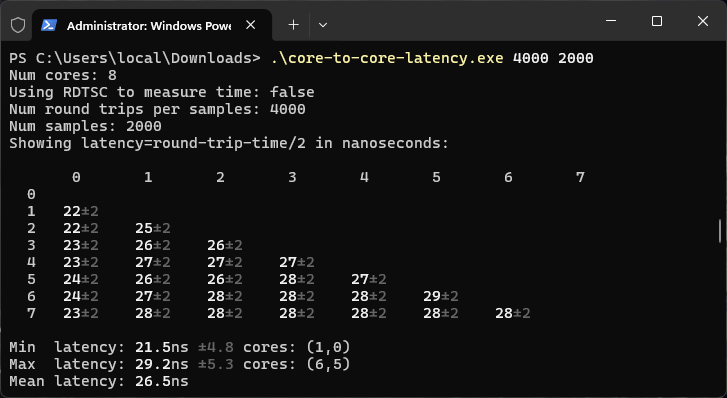Click the 22±2 value in row 2

[81, 228]
